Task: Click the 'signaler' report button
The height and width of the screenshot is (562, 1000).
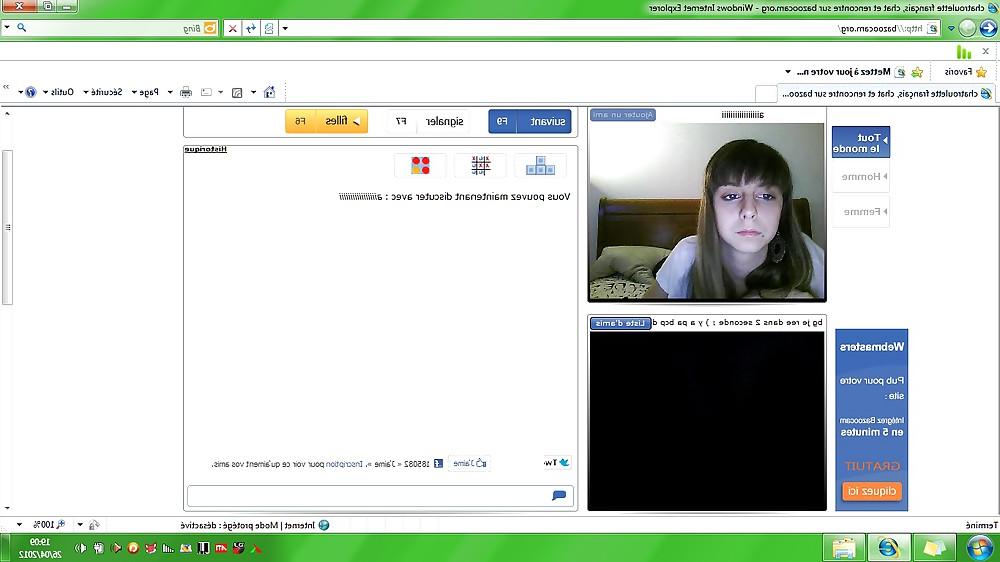Action: pyautogui.click(x=444, y=121)
